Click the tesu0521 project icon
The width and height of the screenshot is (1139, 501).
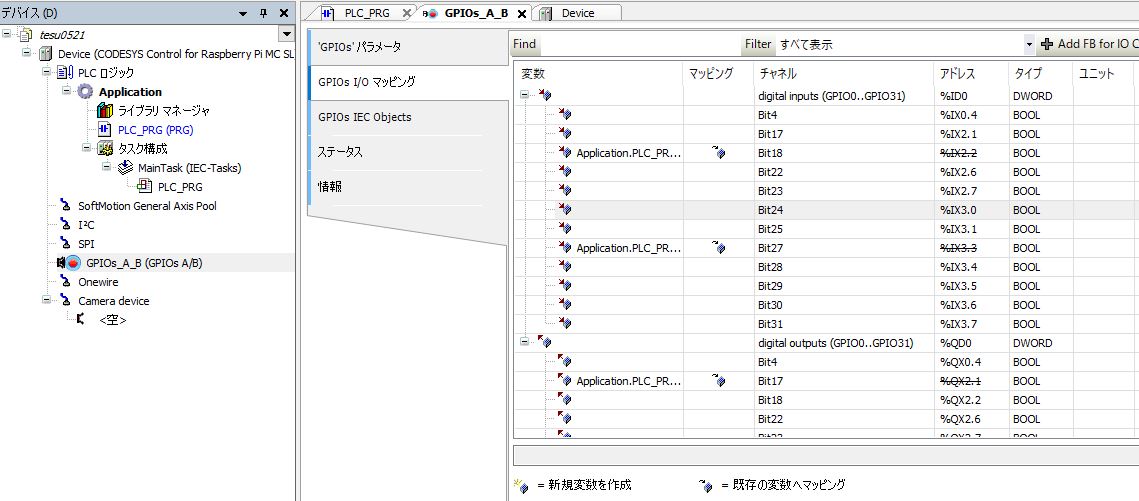point(25,35)
